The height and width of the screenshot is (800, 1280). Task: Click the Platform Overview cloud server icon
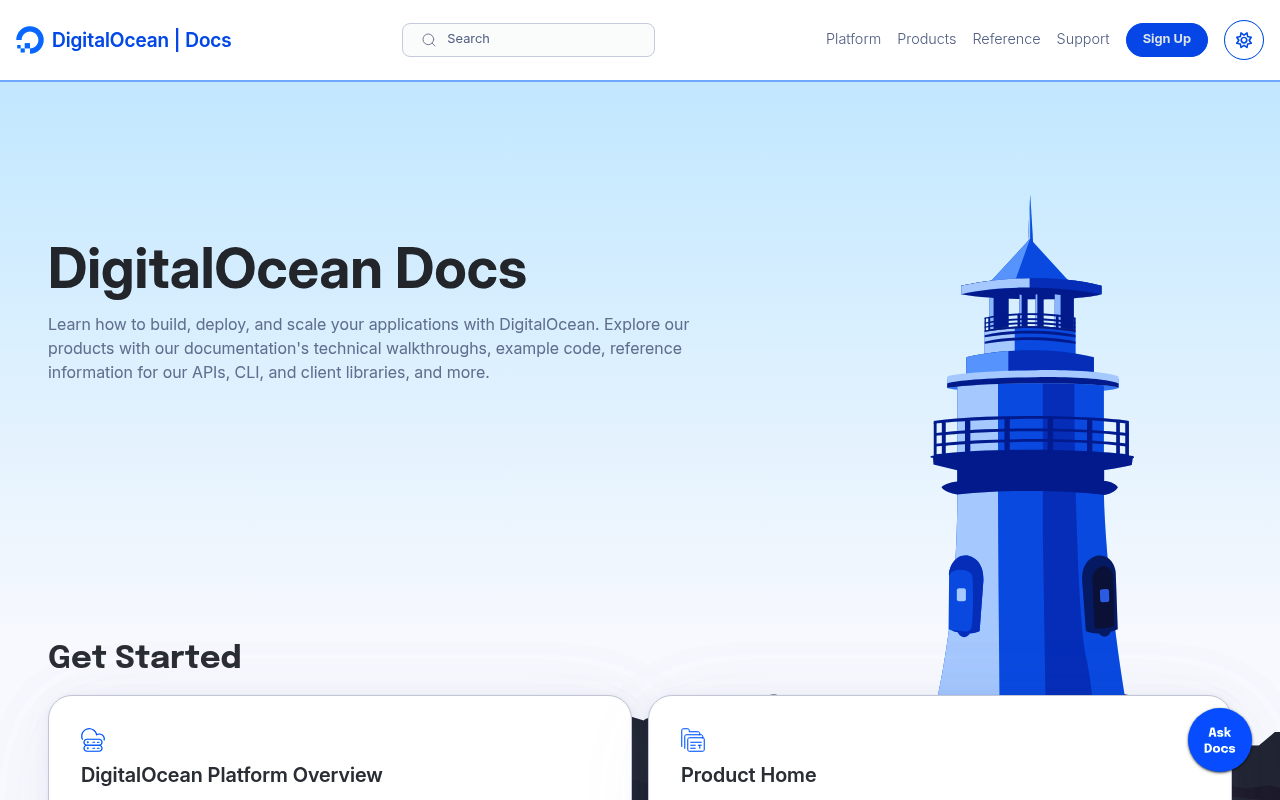(93, 740)
